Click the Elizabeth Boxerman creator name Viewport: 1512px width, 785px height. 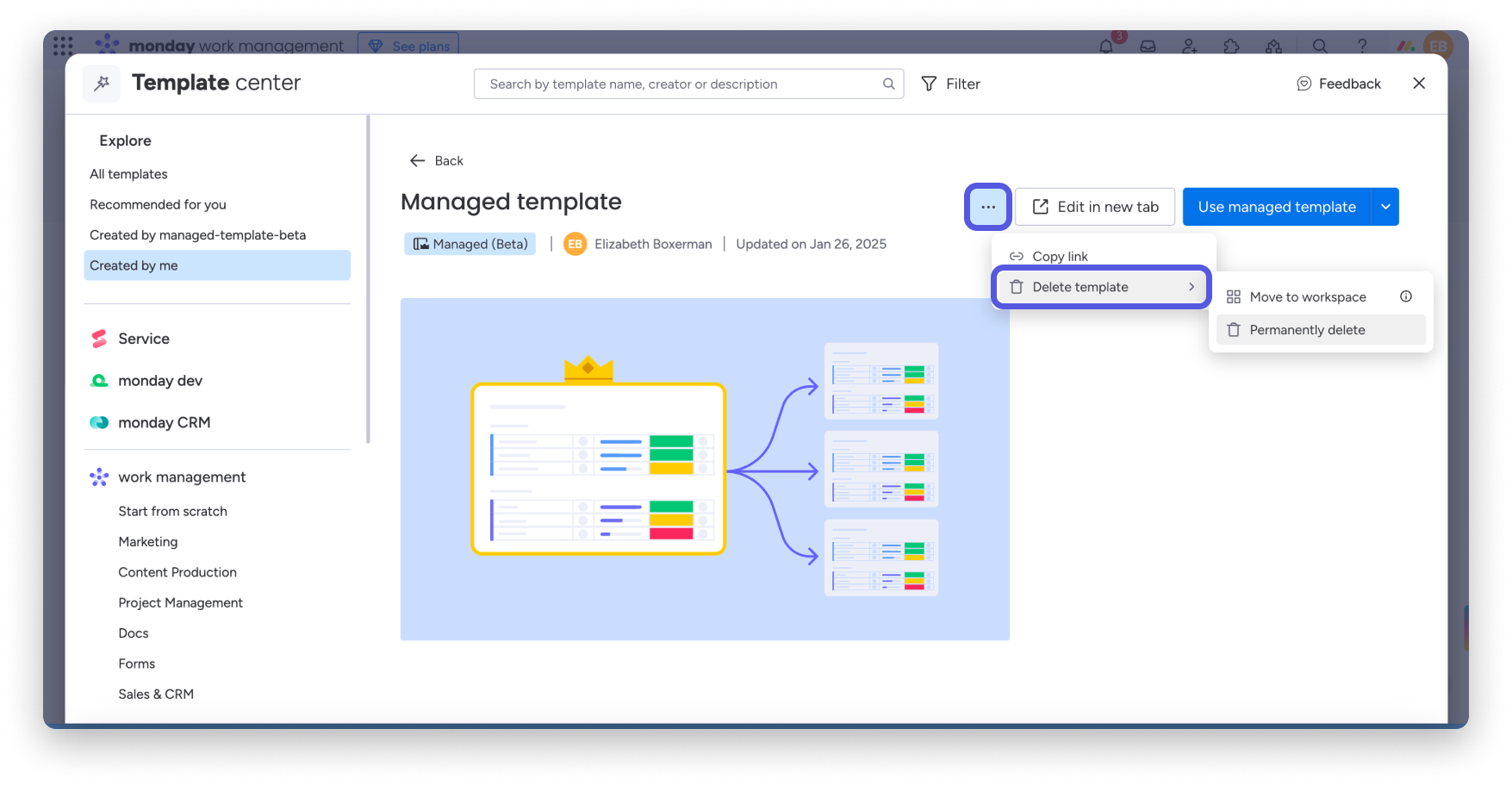(x=653, y=244)
